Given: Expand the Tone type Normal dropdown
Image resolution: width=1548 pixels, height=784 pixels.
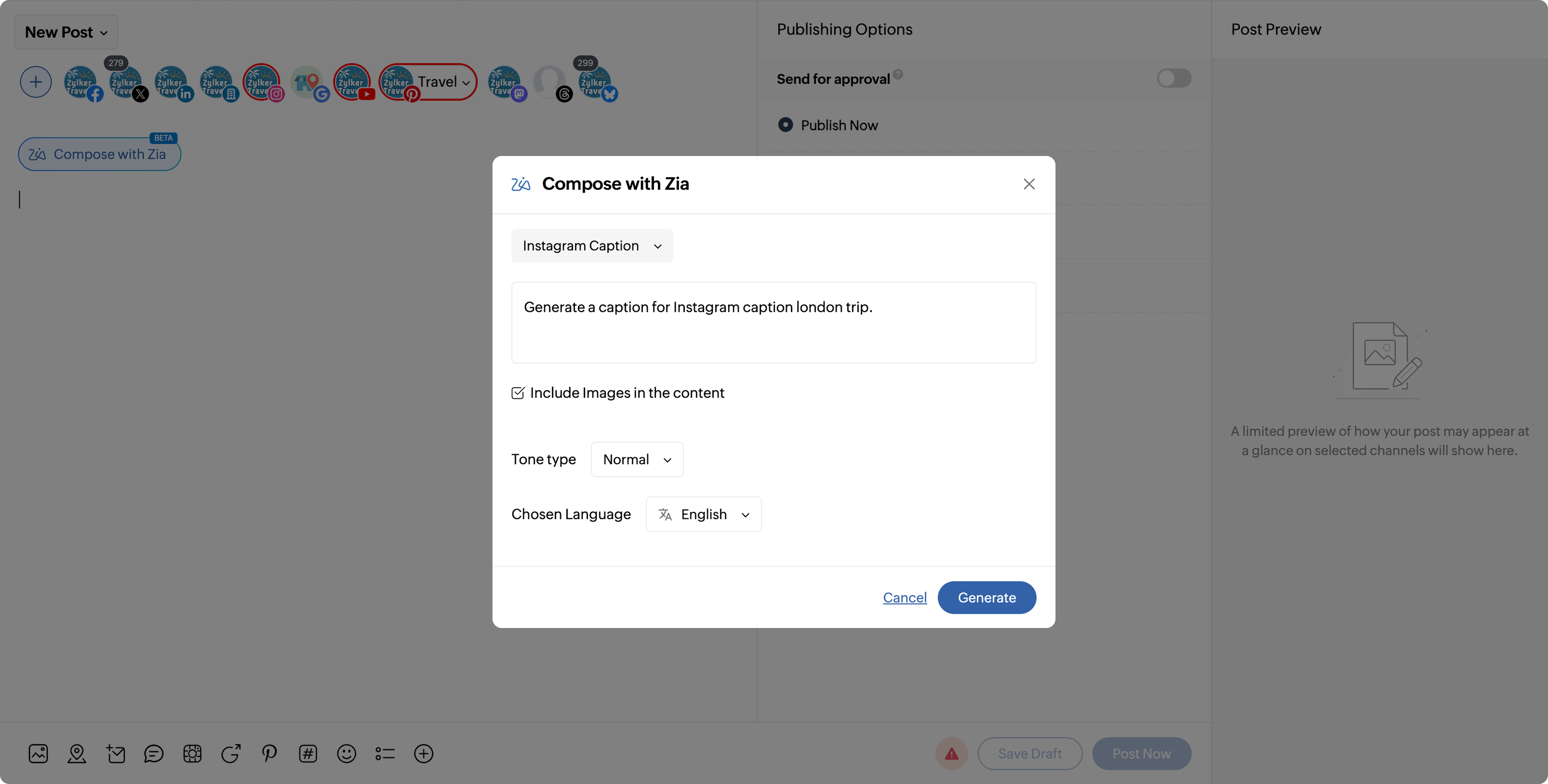Looking at the screenshot, I should tap(637, 460).
